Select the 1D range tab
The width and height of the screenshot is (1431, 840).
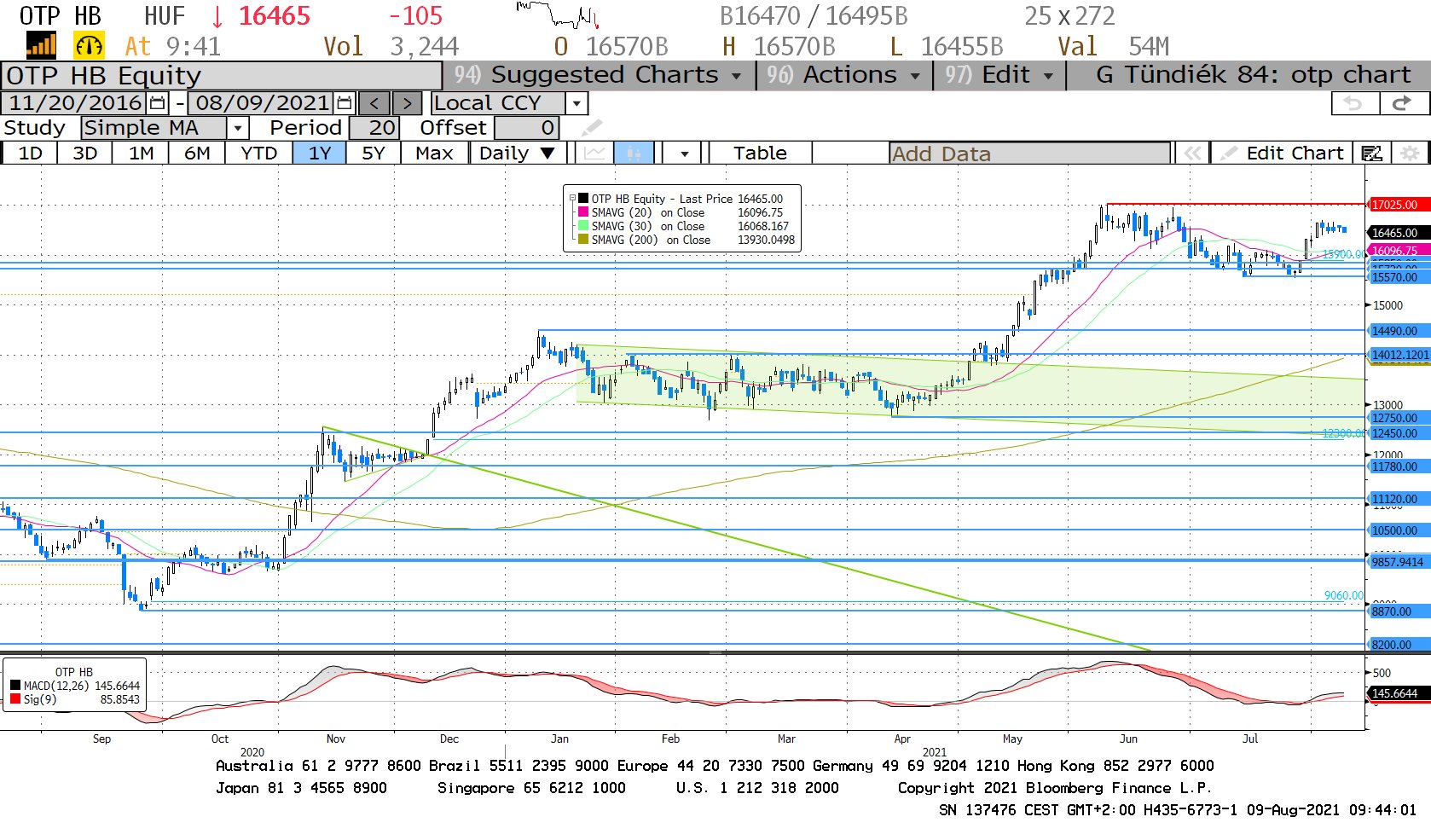coord(30,154)
